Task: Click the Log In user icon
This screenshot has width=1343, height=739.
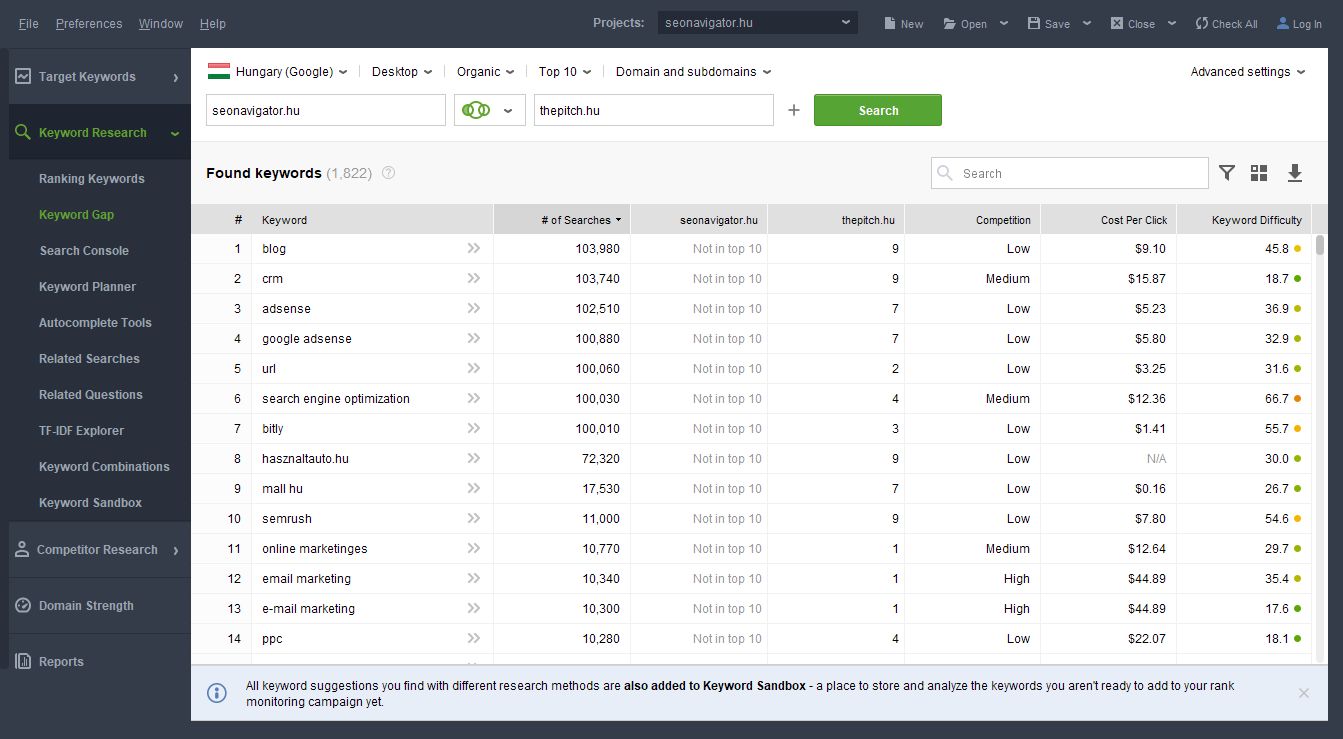Action: [x=1283, y=23]
